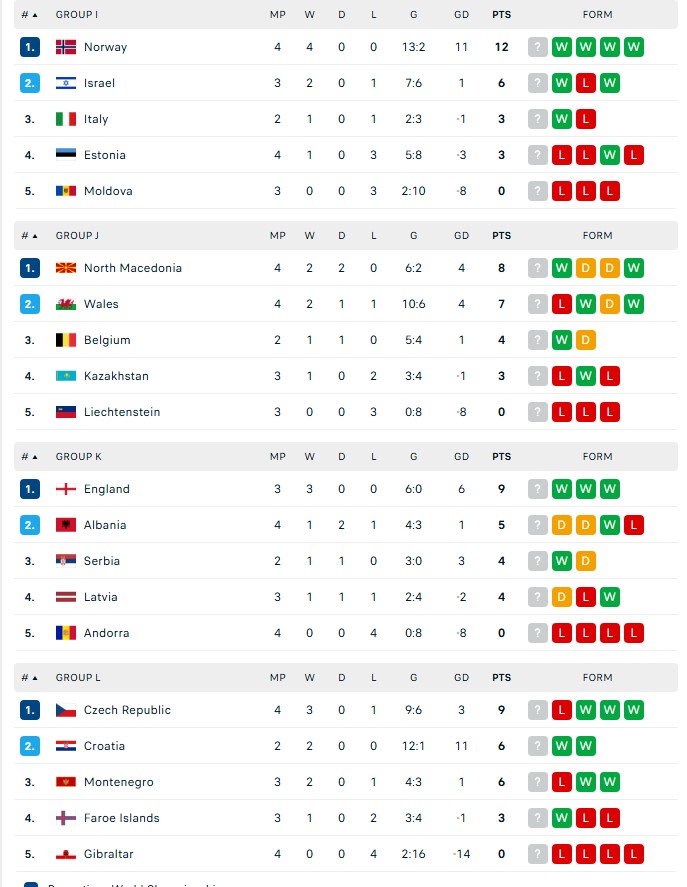The image size is (687, 887).
Task: Open the Montenegro team row
Action: click(x=346, y=782)
